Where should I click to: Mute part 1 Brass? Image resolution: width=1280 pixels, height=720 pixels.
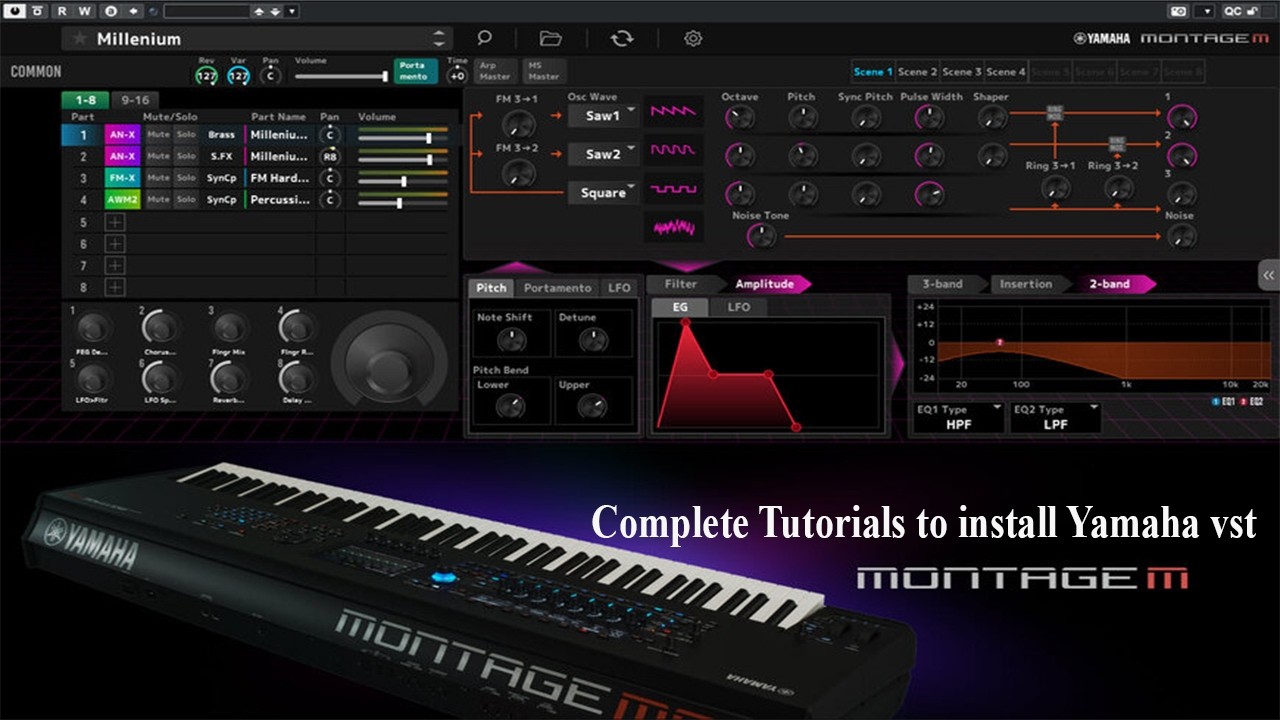tap(158, 134)
